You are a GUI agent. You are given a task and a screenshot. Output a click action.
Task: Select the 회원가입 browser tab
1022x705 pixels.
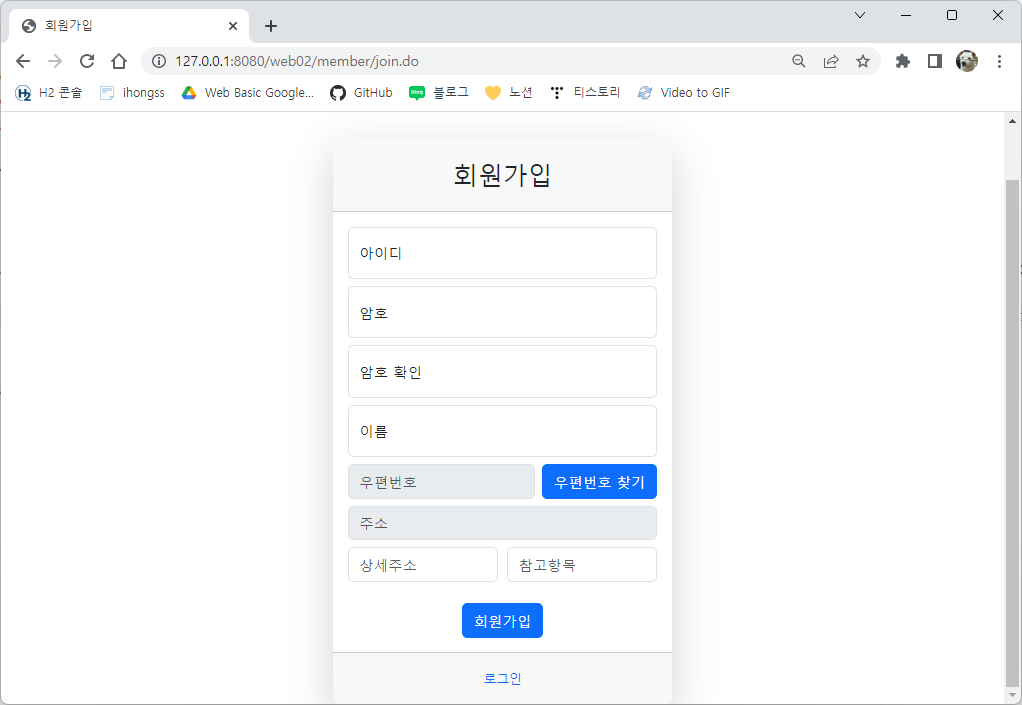tap(129, 26)
